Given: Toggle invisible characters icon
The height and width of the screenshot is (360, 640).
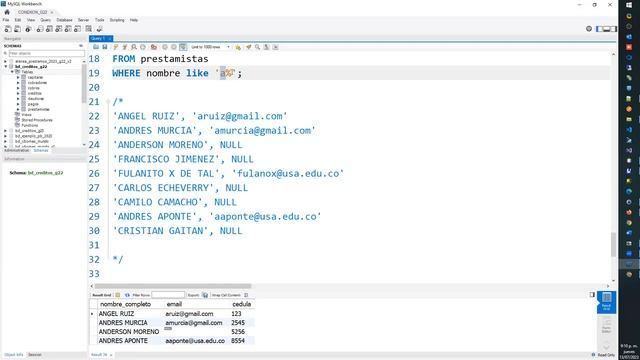Looking at the screenshot, I should coord(267,47).
